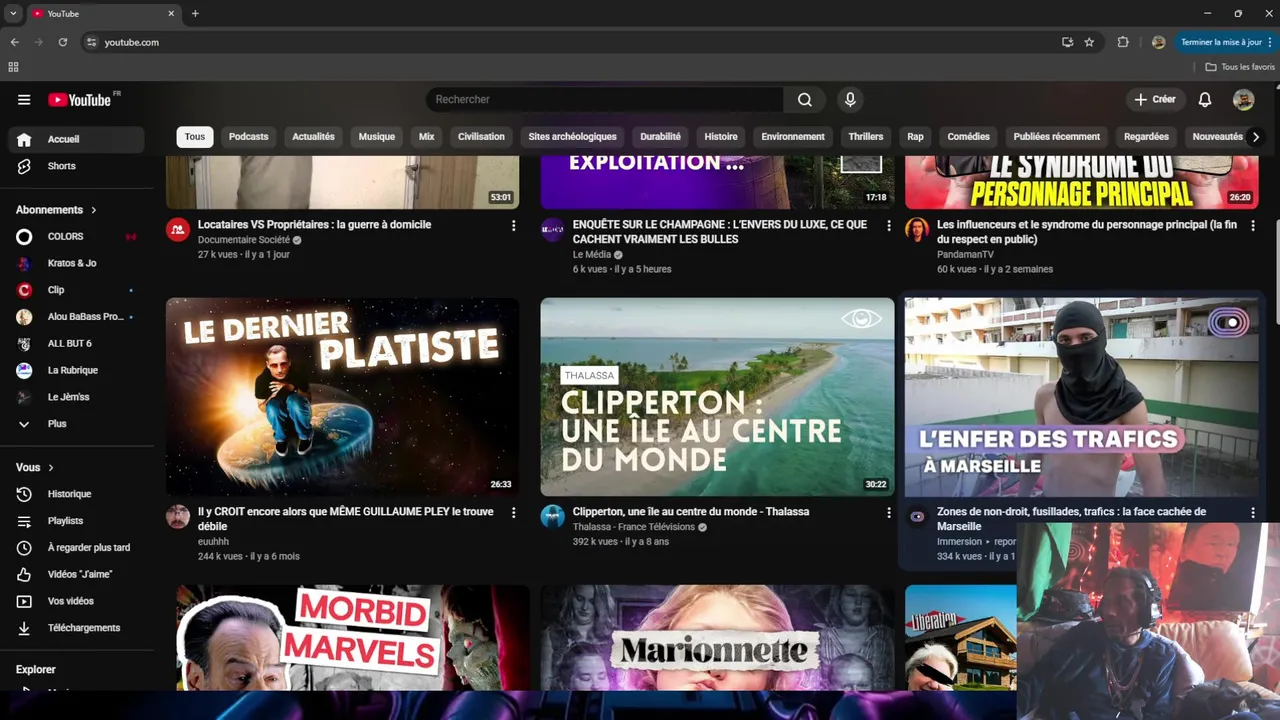This screenshot has width=1280, height=720.
Task: Click the YouTube logo
Action: [x=80, y=99]
